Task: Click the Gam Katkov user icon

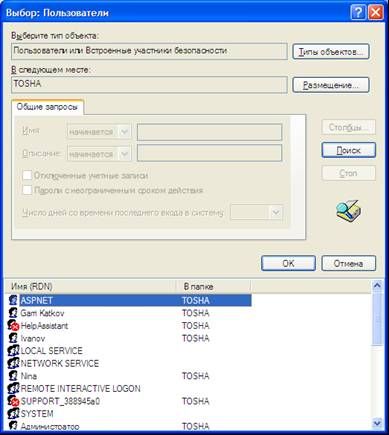Action: coord(13,313)
